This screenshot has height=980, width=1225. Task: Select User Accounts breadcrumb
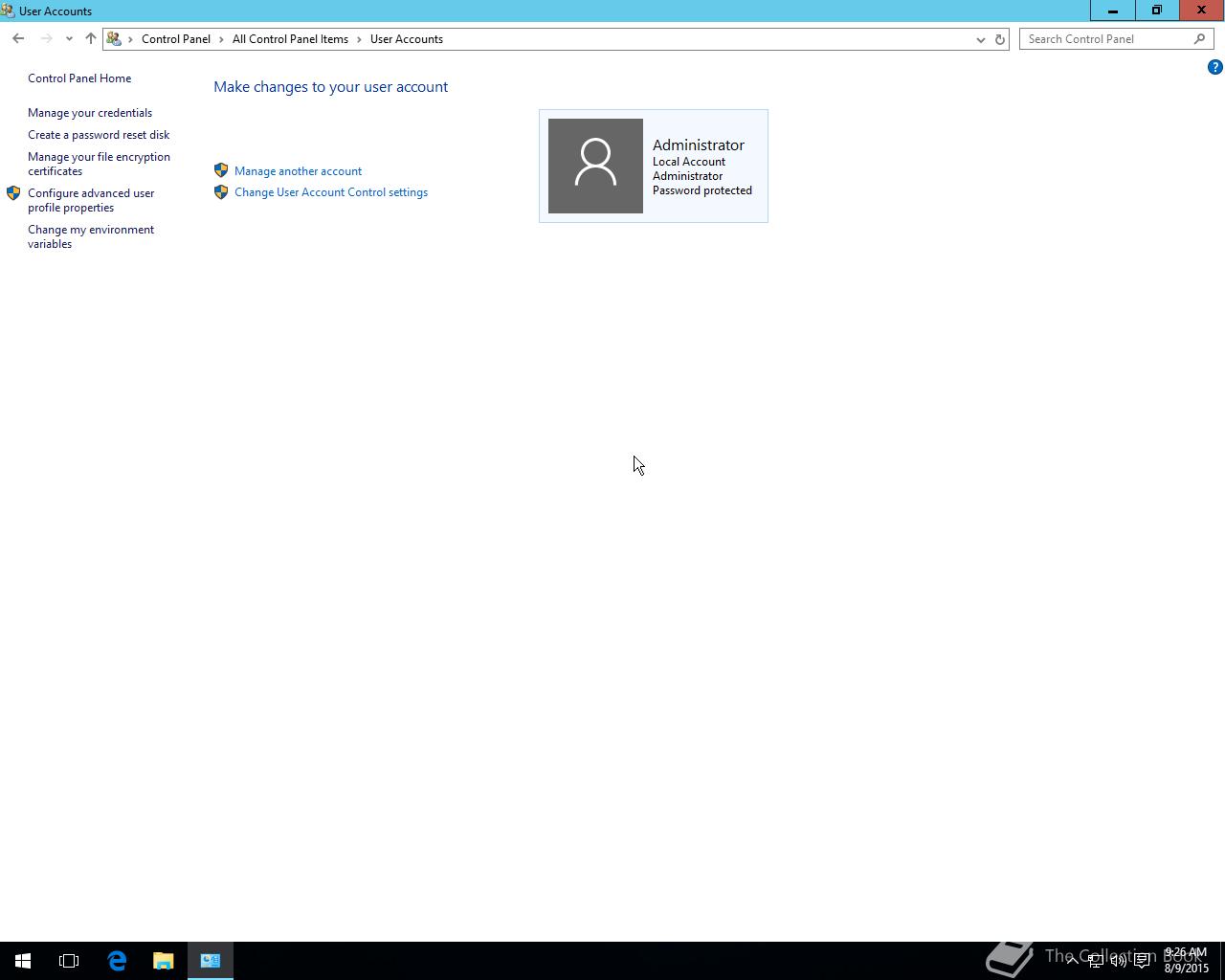tap(407, 39)
